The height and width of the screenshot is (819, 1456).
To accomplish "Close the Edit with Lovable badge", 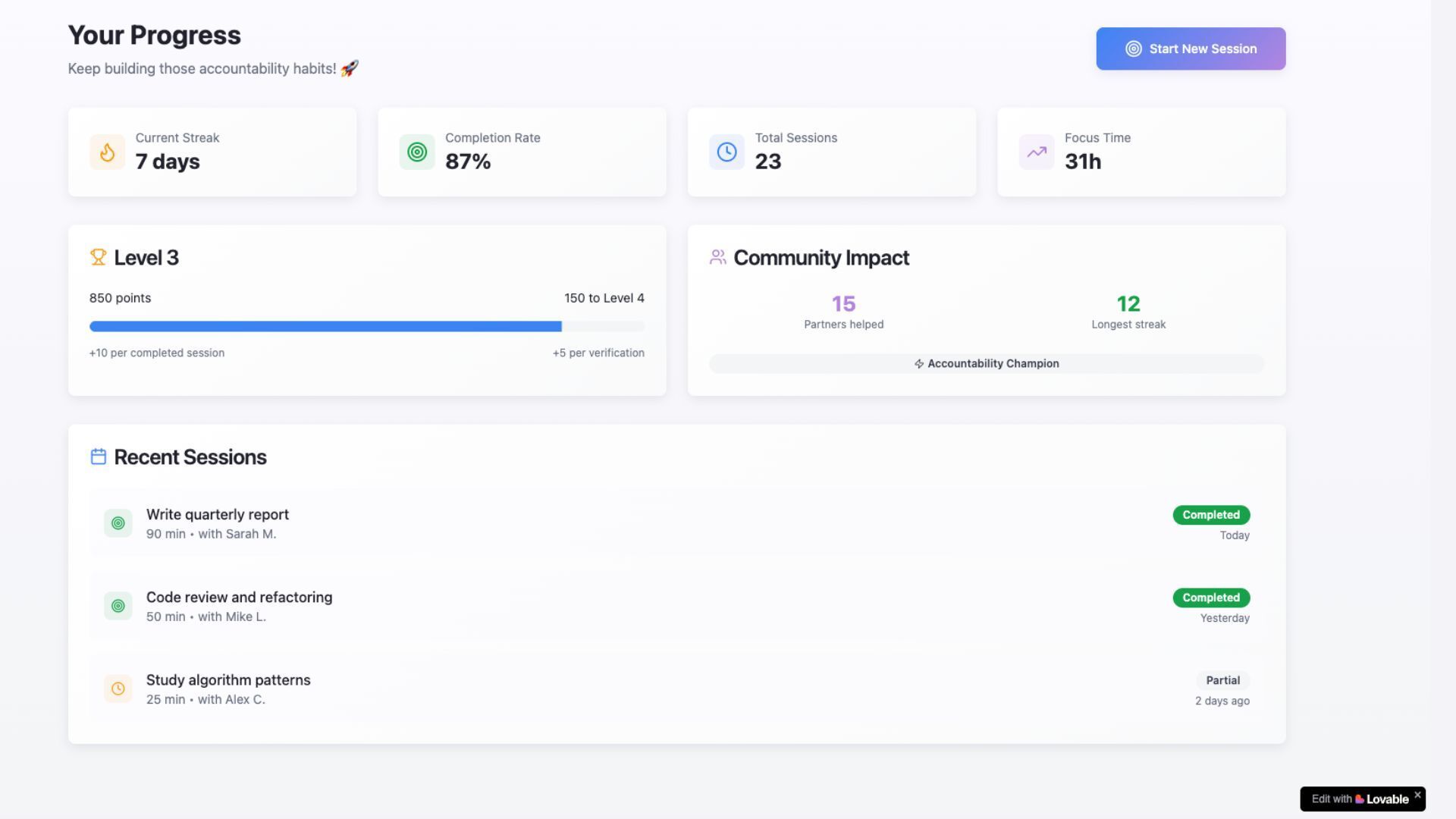I will click(1417, 795).
